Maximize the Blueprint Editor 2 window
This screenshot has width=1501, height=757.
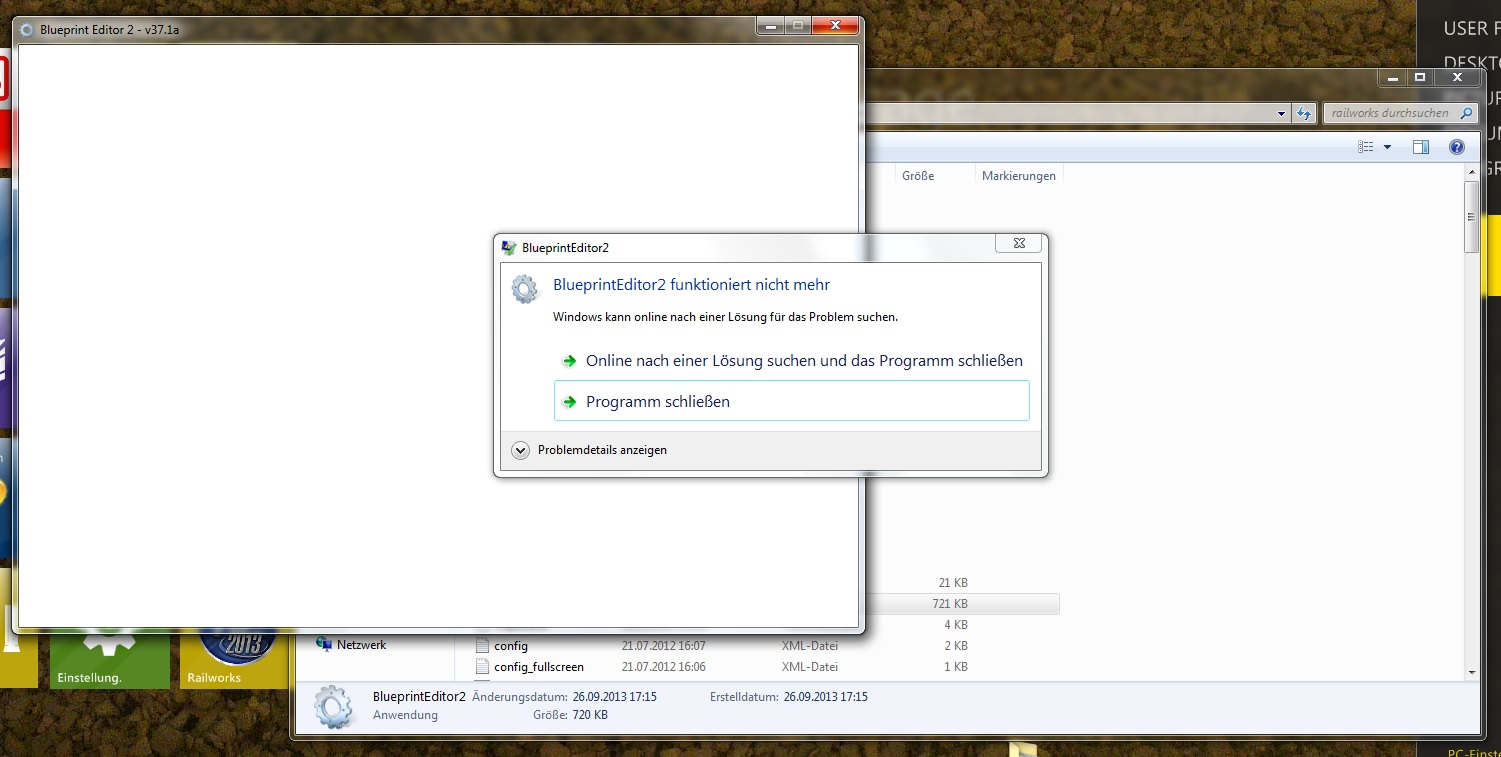pos(798,26)
